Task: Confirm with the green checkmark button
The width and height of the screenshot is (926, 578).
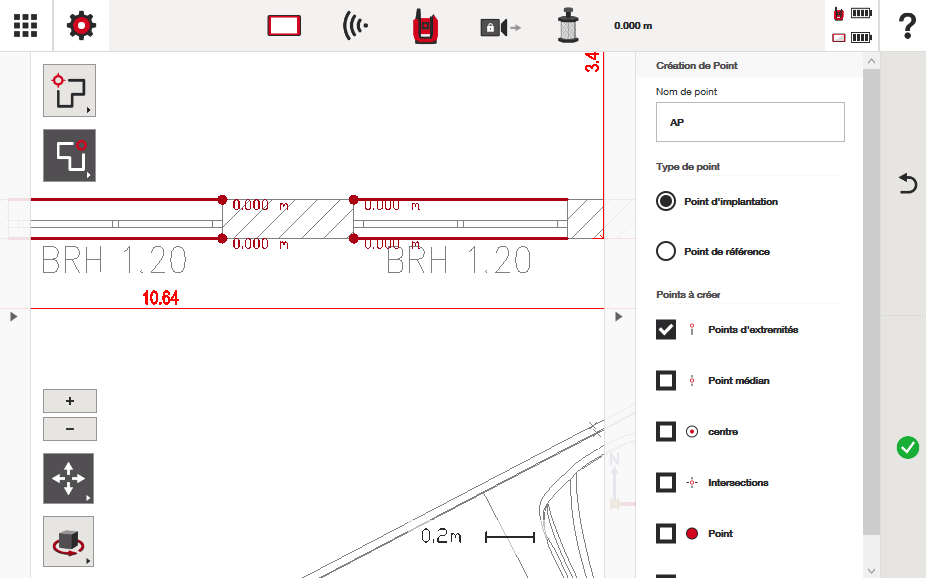Action: 907,448
